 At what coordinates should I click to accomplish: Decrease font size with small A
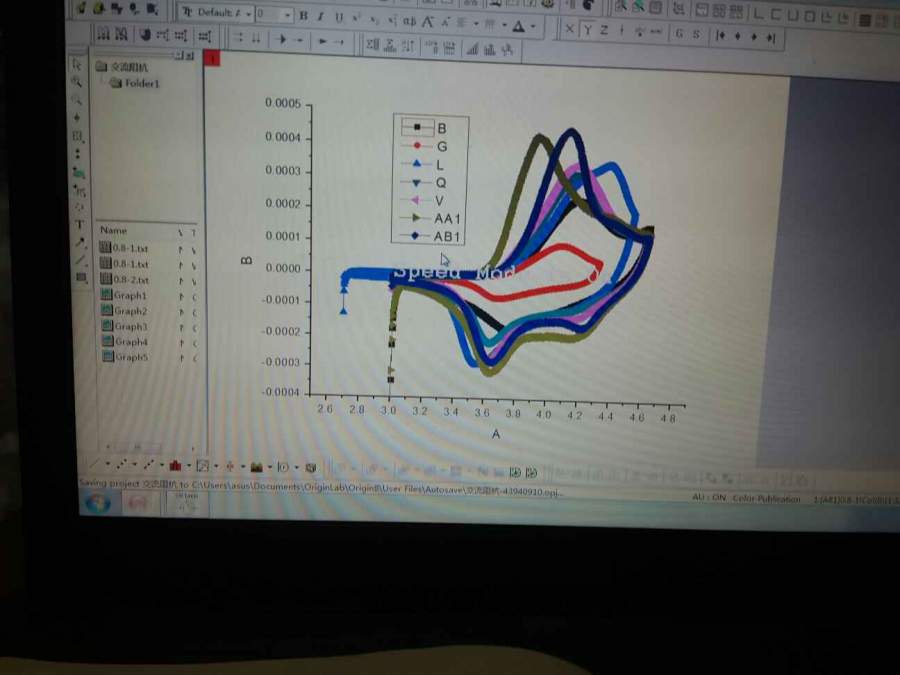445,23
